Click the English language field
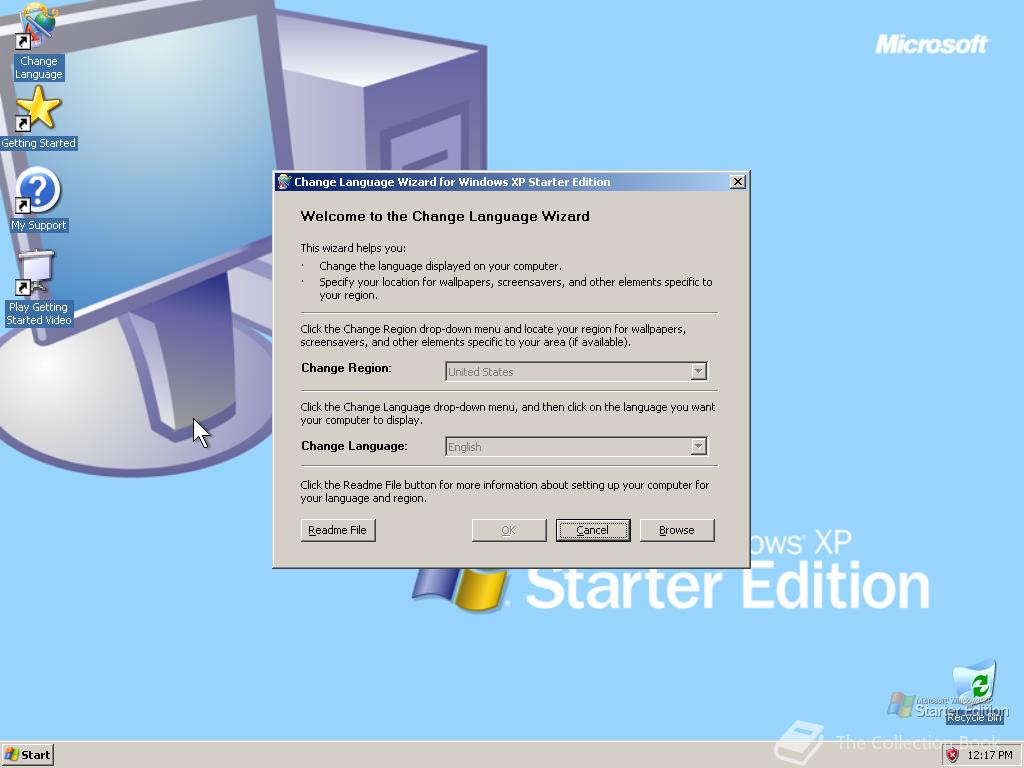Viewport: 1024px width, 768px height. pos(576,447)
